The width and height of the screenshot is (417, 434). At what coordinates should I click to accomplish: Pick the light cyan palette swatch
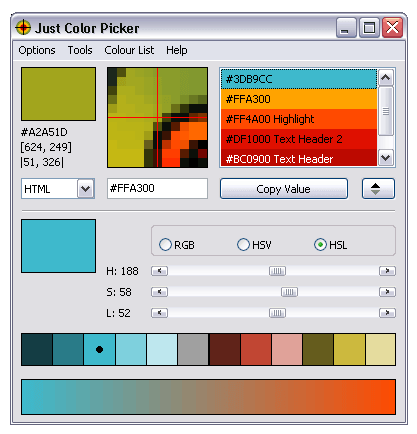pyautogui.click(x=131, y=350)
